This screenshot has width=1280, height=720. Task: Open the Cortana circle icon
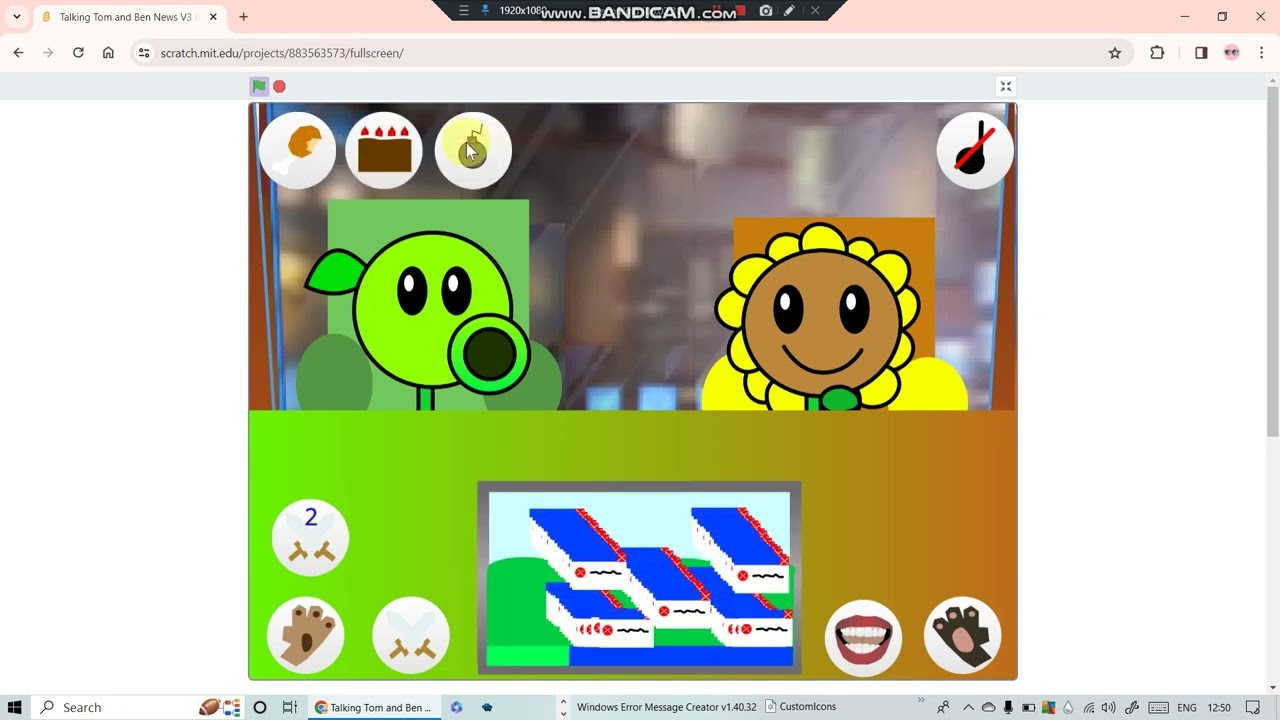click(260, 707)
